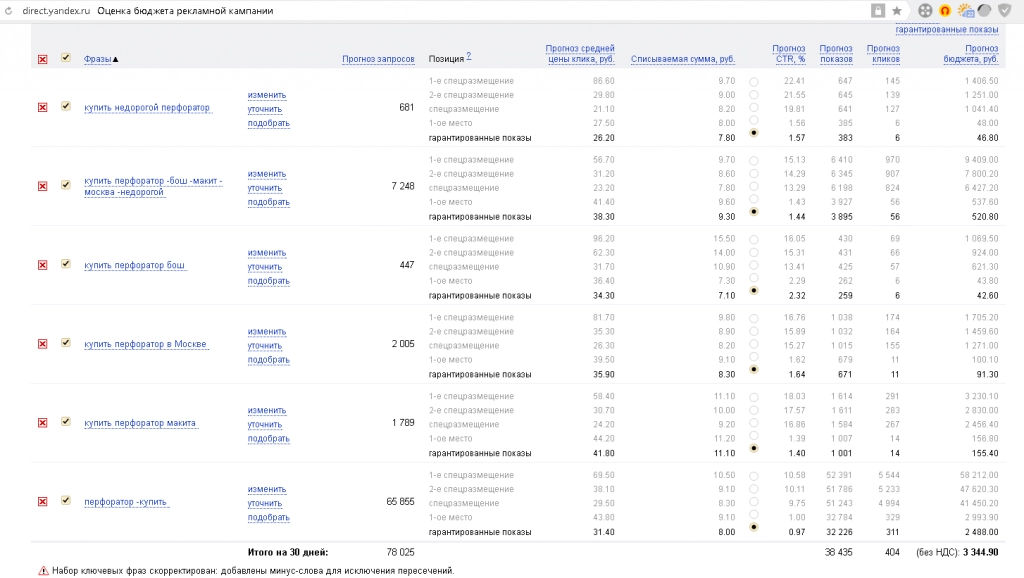Open the weather extension icon
Screen dimensions: 1024x578
[x=965, y=10]
